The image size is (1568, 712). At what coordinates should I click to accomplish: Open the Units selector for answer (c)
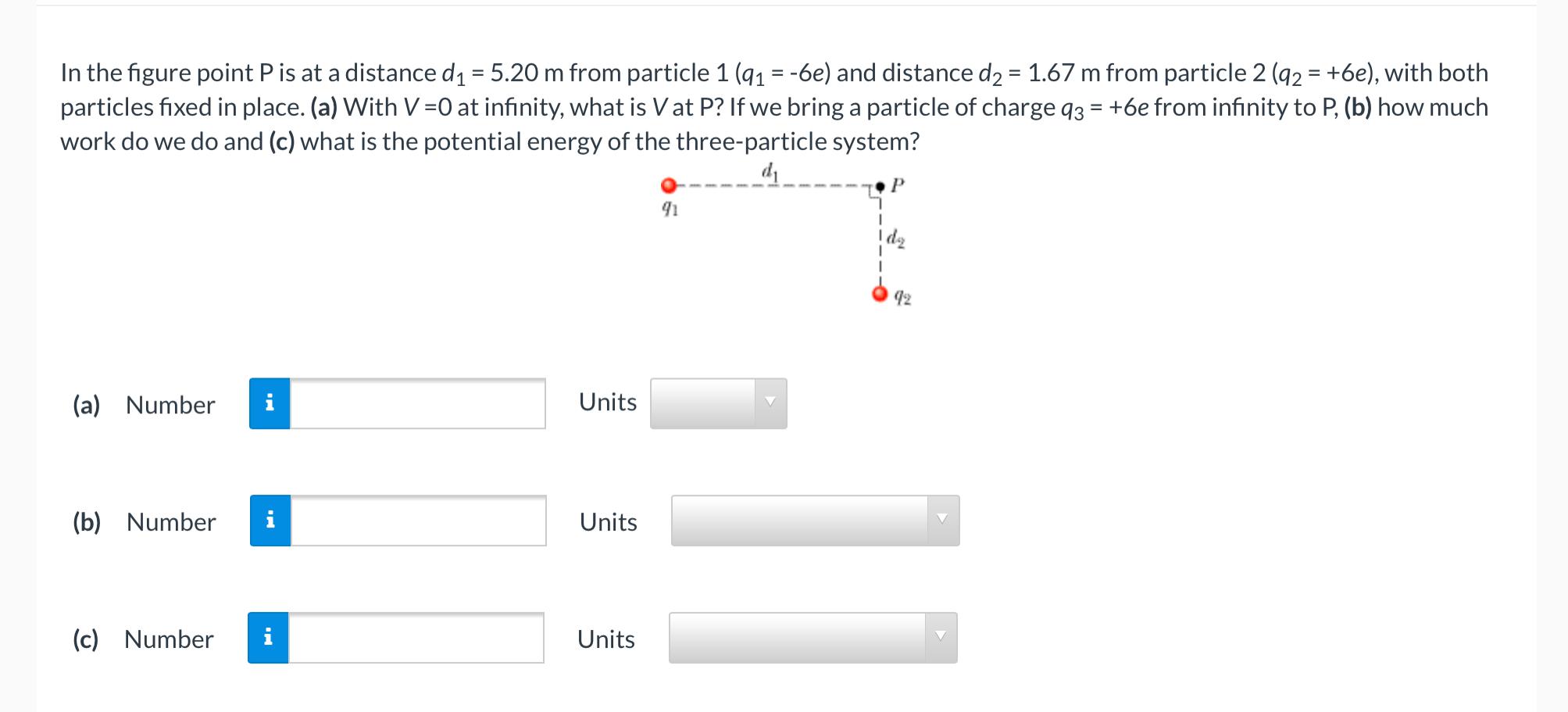[x=813, y=636]
